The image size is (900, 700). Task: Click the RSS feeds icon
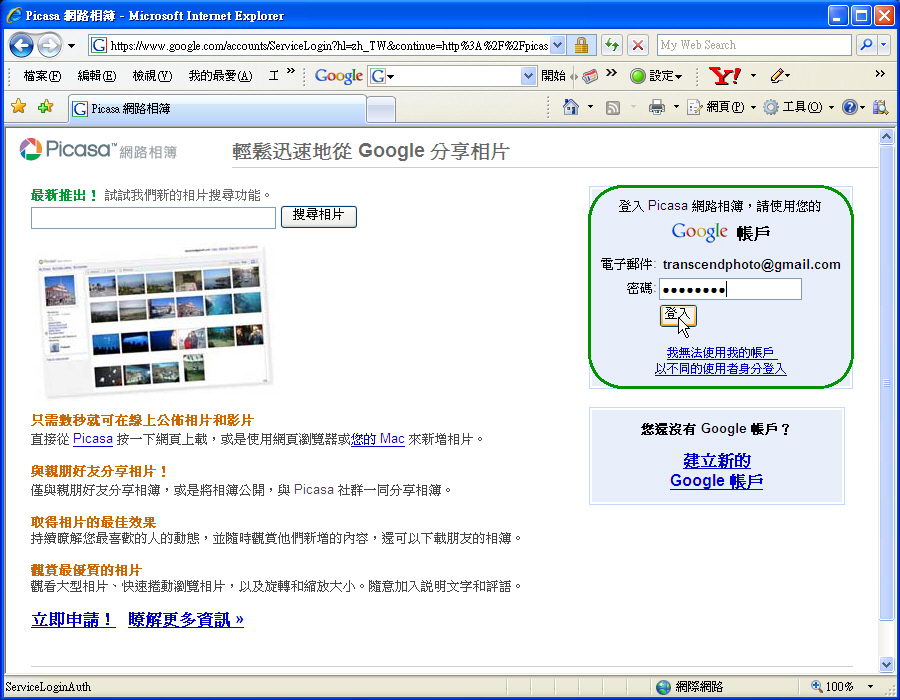click(613, 107)
